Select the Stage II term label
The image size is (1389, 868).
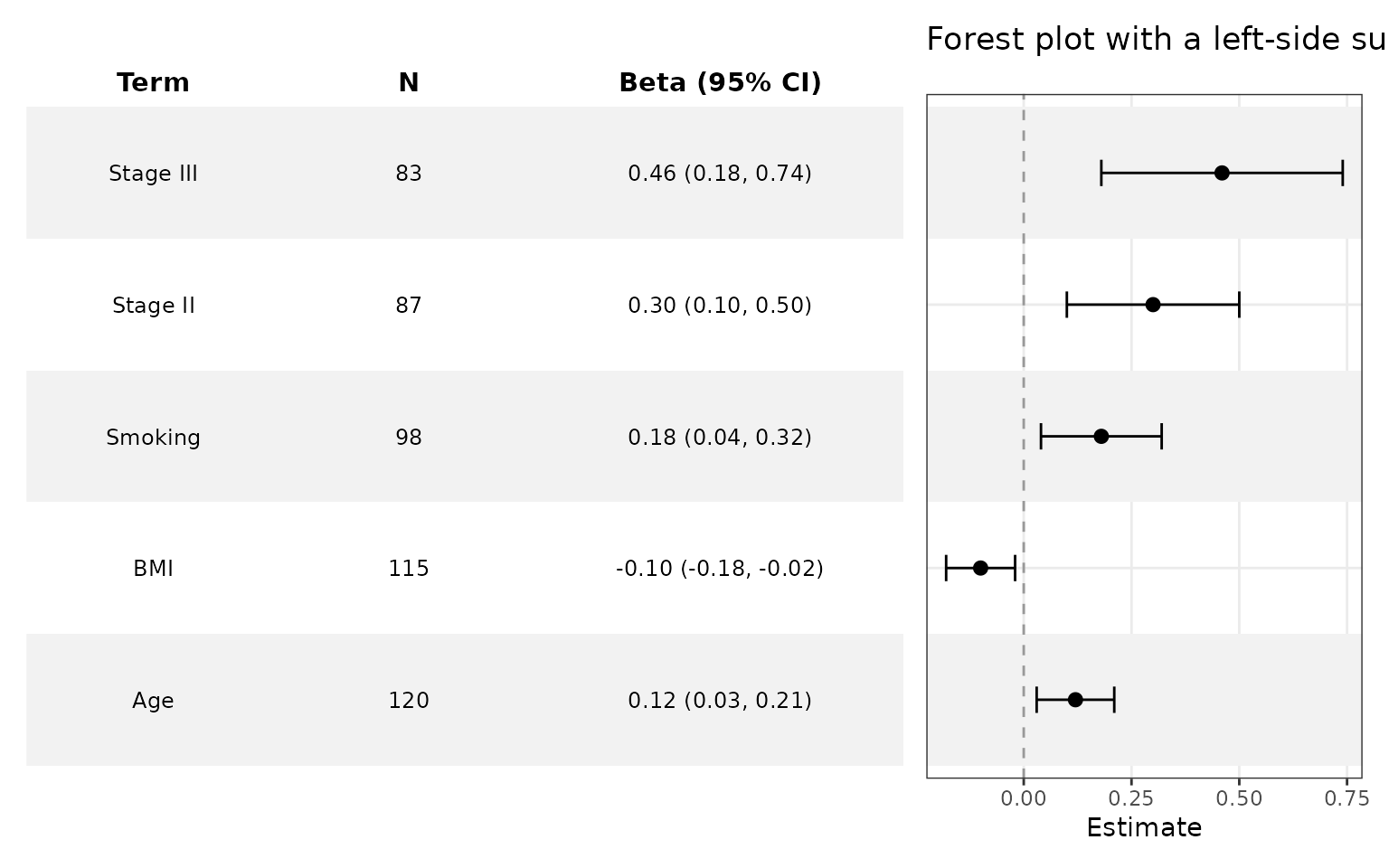point(153,306)
